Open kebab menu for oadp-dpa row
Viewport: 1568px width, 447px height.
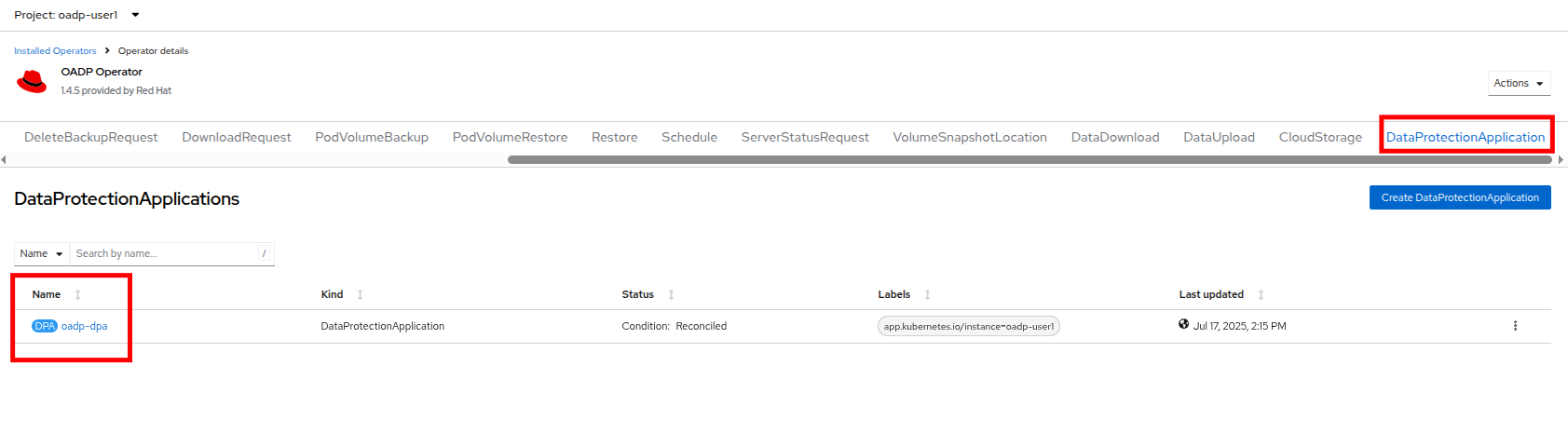[1515, 326]
